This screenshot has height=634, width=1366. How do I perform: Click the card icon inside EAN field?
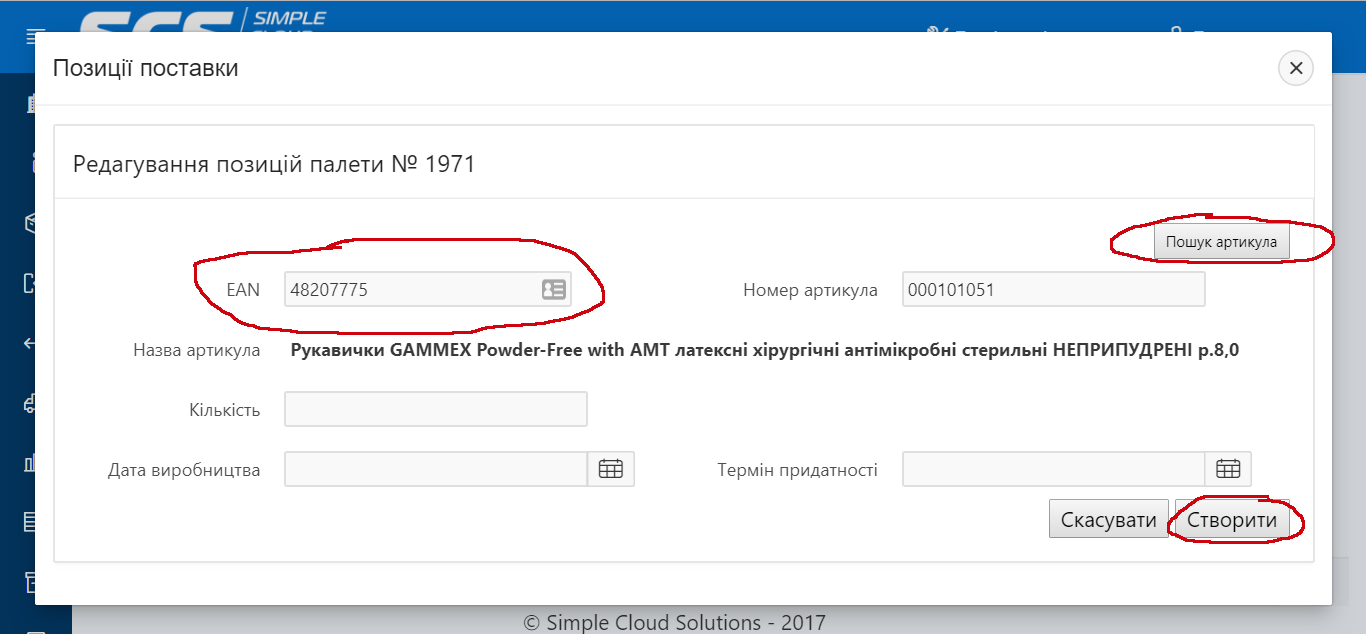[554, 290]
